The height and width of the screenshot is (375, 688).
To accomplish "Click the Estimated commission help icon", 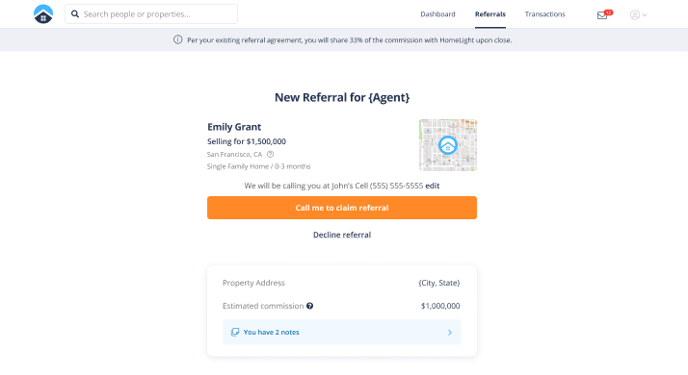I will click(310, 306).
